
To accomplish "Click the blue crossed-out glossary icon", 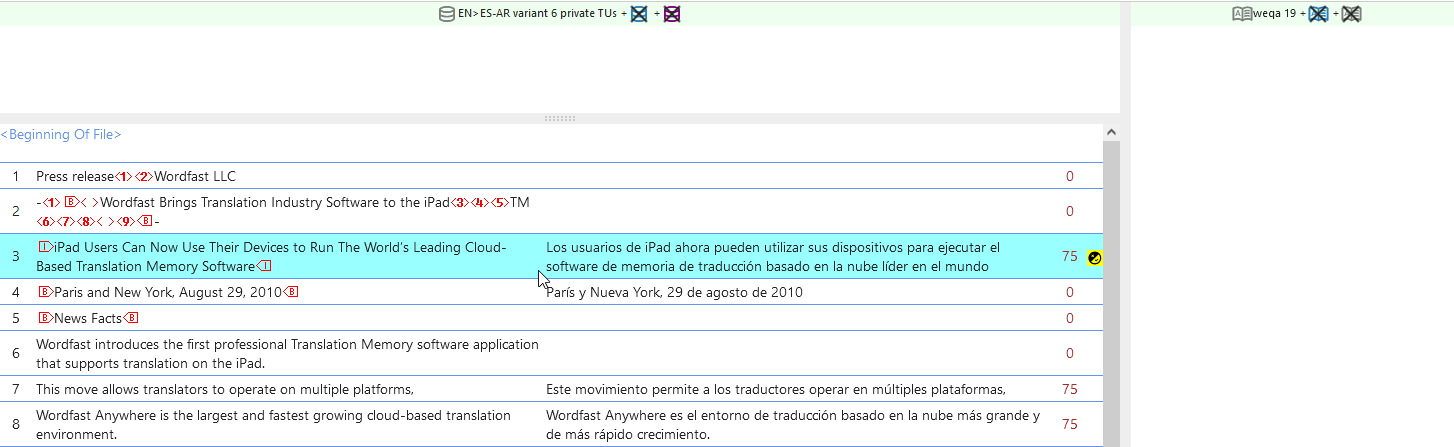I will coord(1319,14).
